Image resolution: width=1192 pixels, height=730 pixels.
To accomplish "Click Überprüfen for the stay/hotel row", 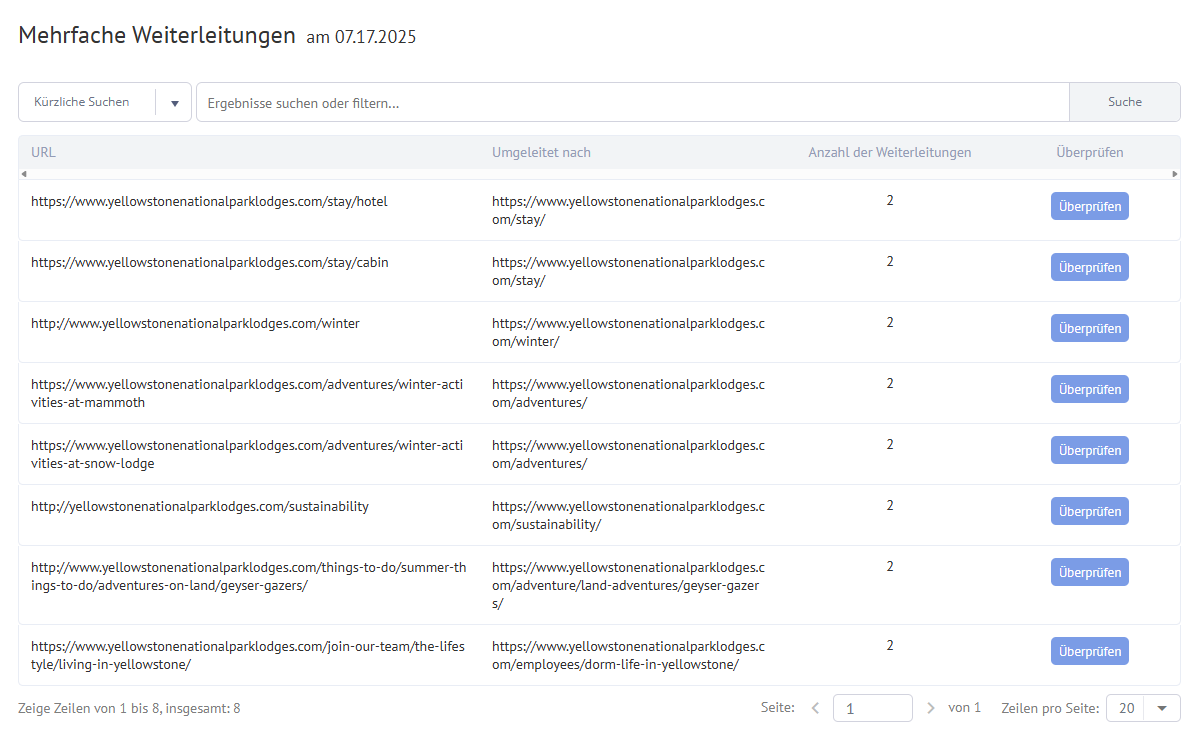I will pyautogui.click(x=1089, y=206).
